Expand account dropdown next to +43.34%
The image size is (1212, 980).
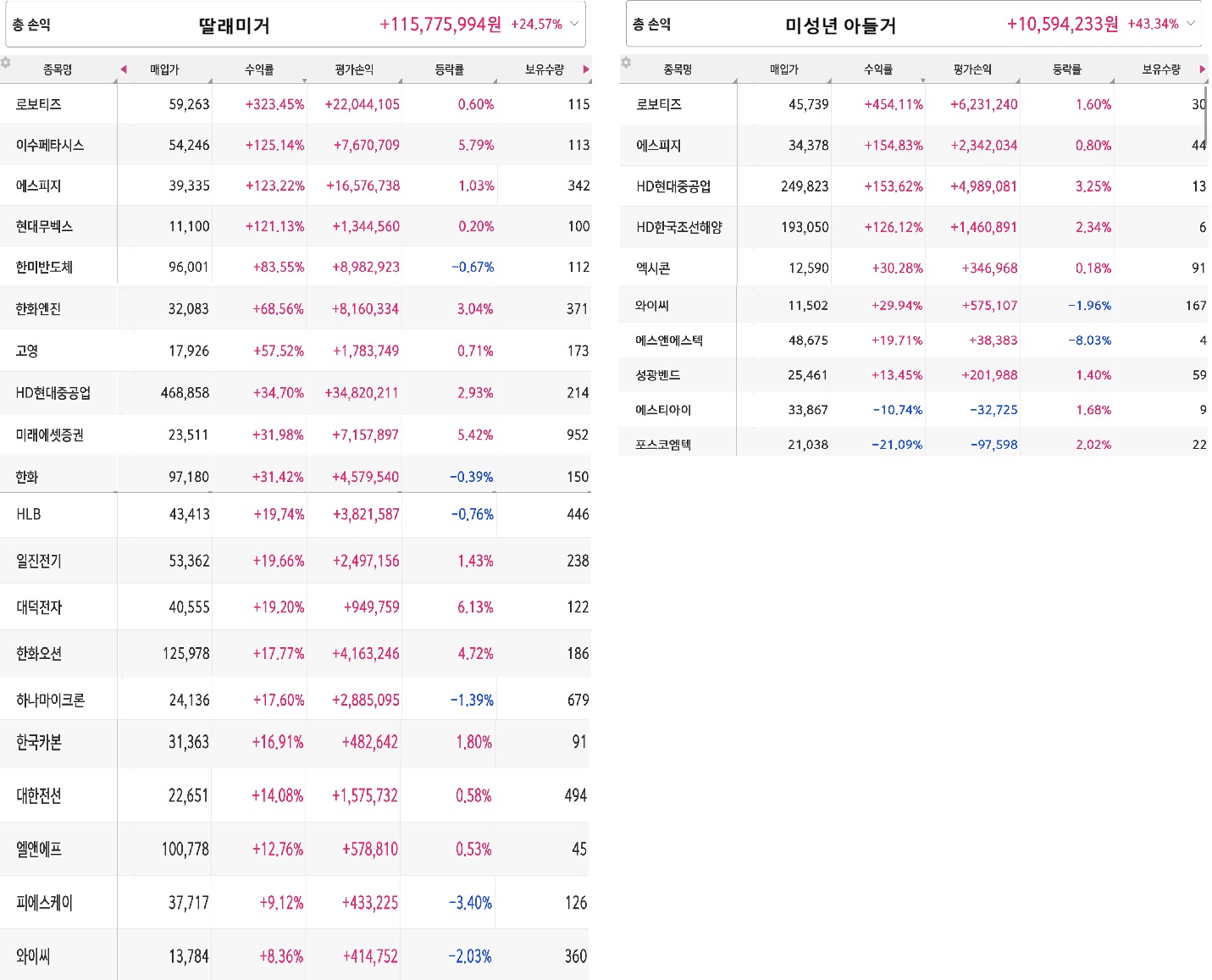pos(1192,25)
